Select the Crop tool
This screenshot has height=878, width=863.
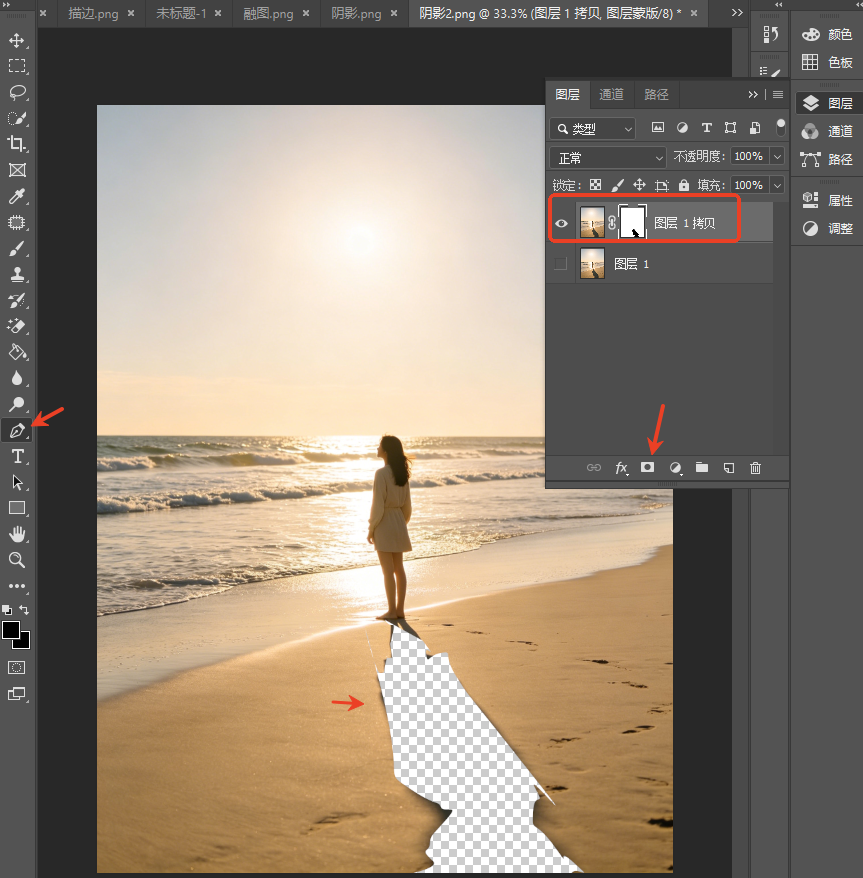[17, 144]
